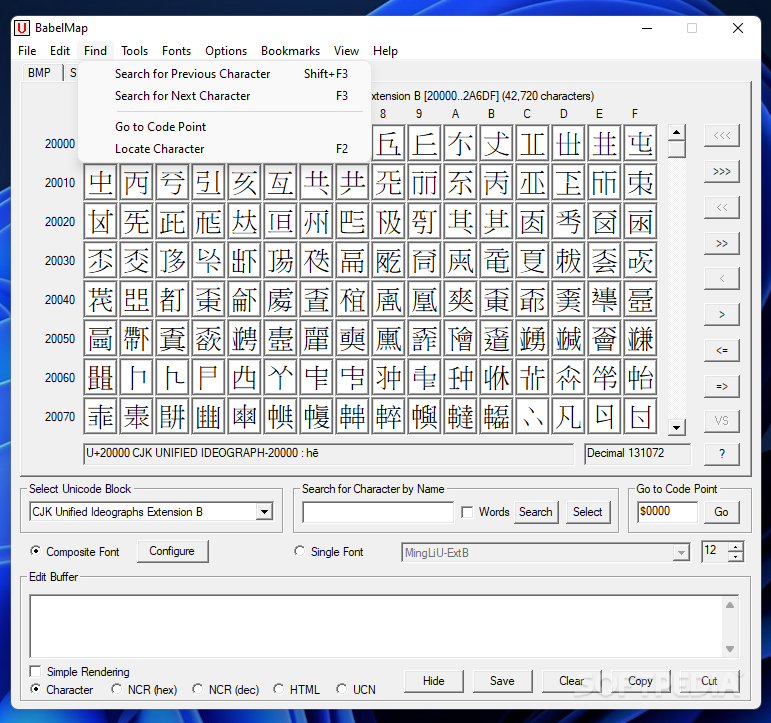Click the Save button
The height and width of the screenshot is (723, 771).
(502, 681)
